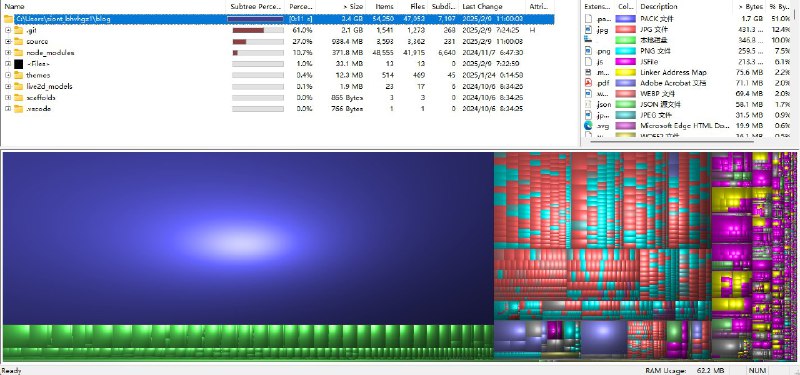800x375 pixels.
Task: Expand the .git folder tree node
Action: pyautogui.click(x=8, y=30)
